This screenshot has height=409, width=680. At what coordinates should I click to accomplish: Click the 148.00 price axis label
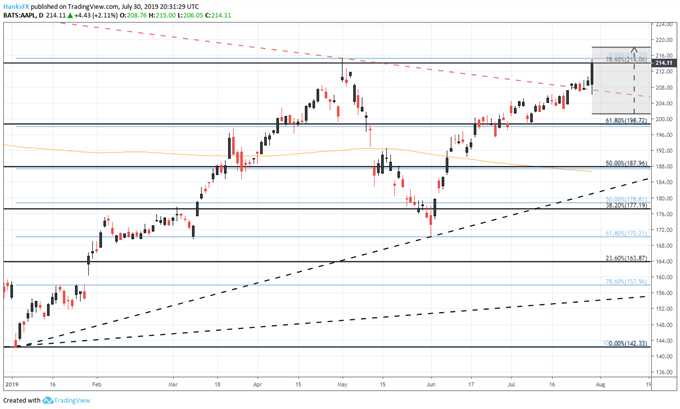[666, 325]
